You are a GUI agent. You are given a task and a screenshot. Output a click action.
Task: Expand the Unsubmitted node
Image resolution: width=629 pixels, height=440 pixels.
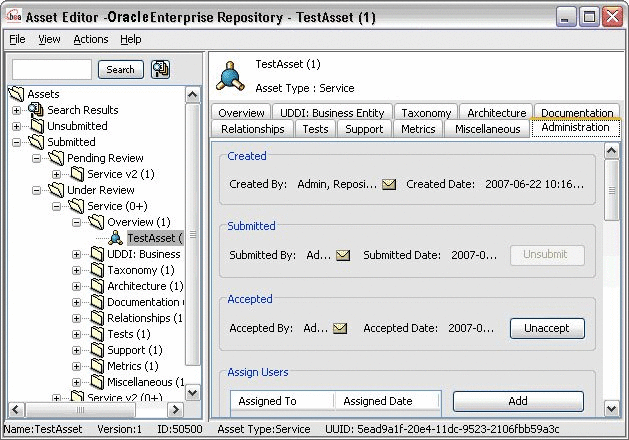[16, 126]
